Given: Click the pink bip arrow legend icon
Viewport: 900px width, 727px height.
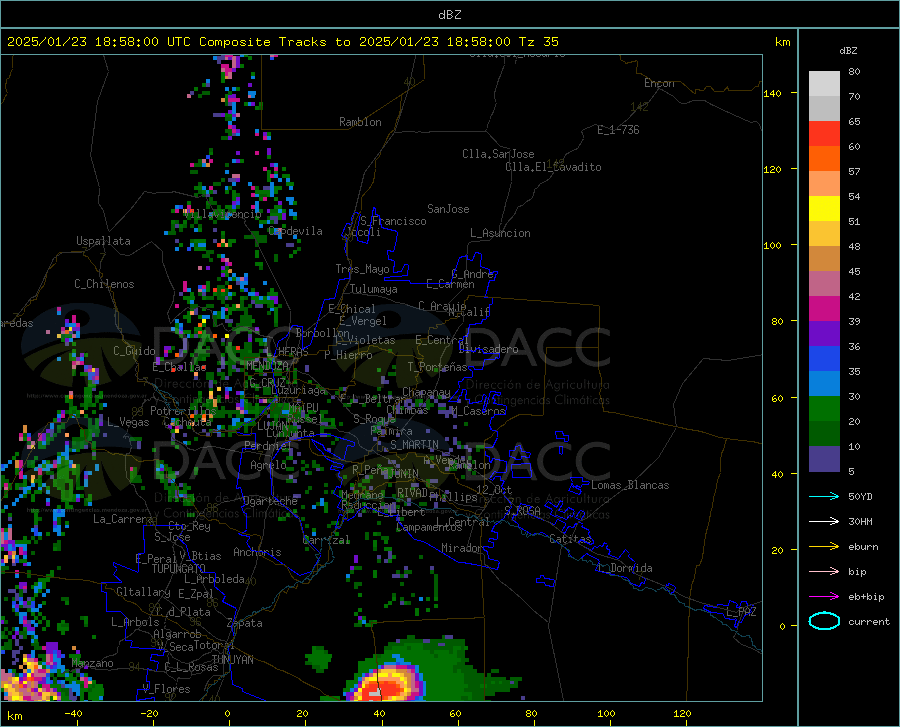Looking at the screenshot, I should [824, 571].
